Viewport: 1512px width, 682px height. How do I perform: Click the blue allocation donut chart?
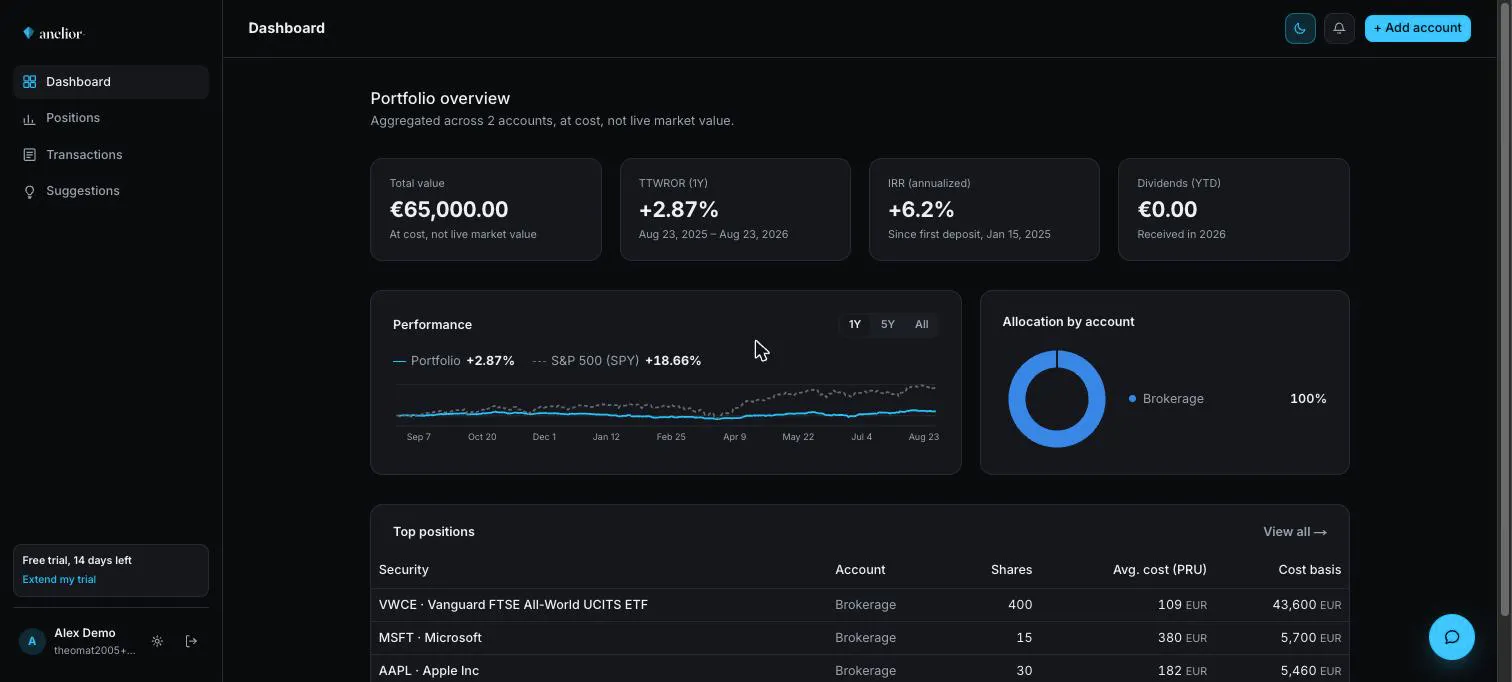1057,399
